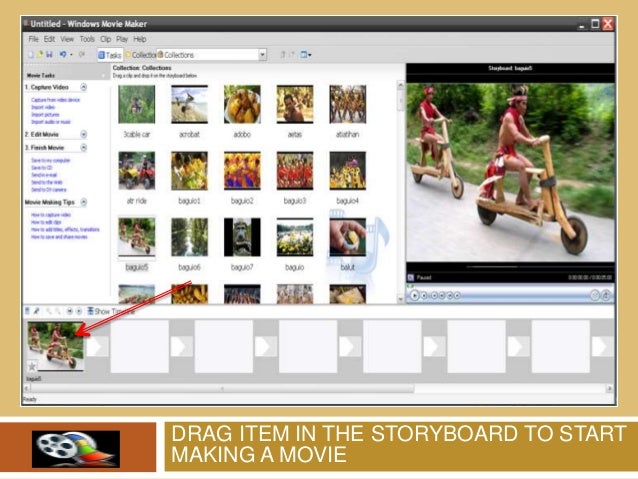
Task: Click the collection pane scroll-down arrow
Action: 400,299
